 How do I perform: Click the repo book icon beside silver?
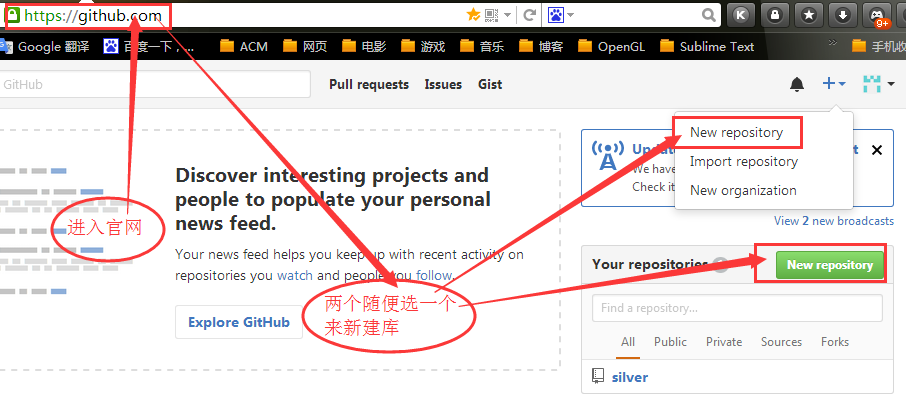point(598,377)
